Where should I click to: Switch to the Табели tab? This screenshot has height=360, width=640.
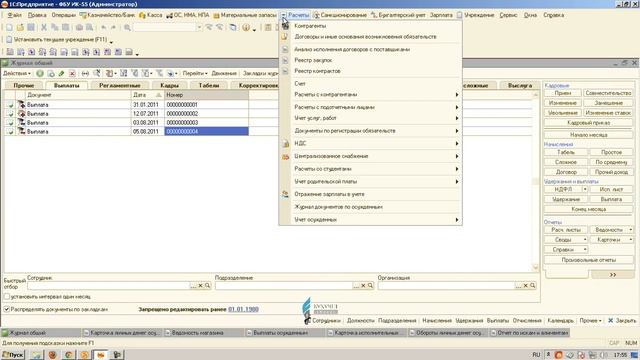[x=209, y=85]
